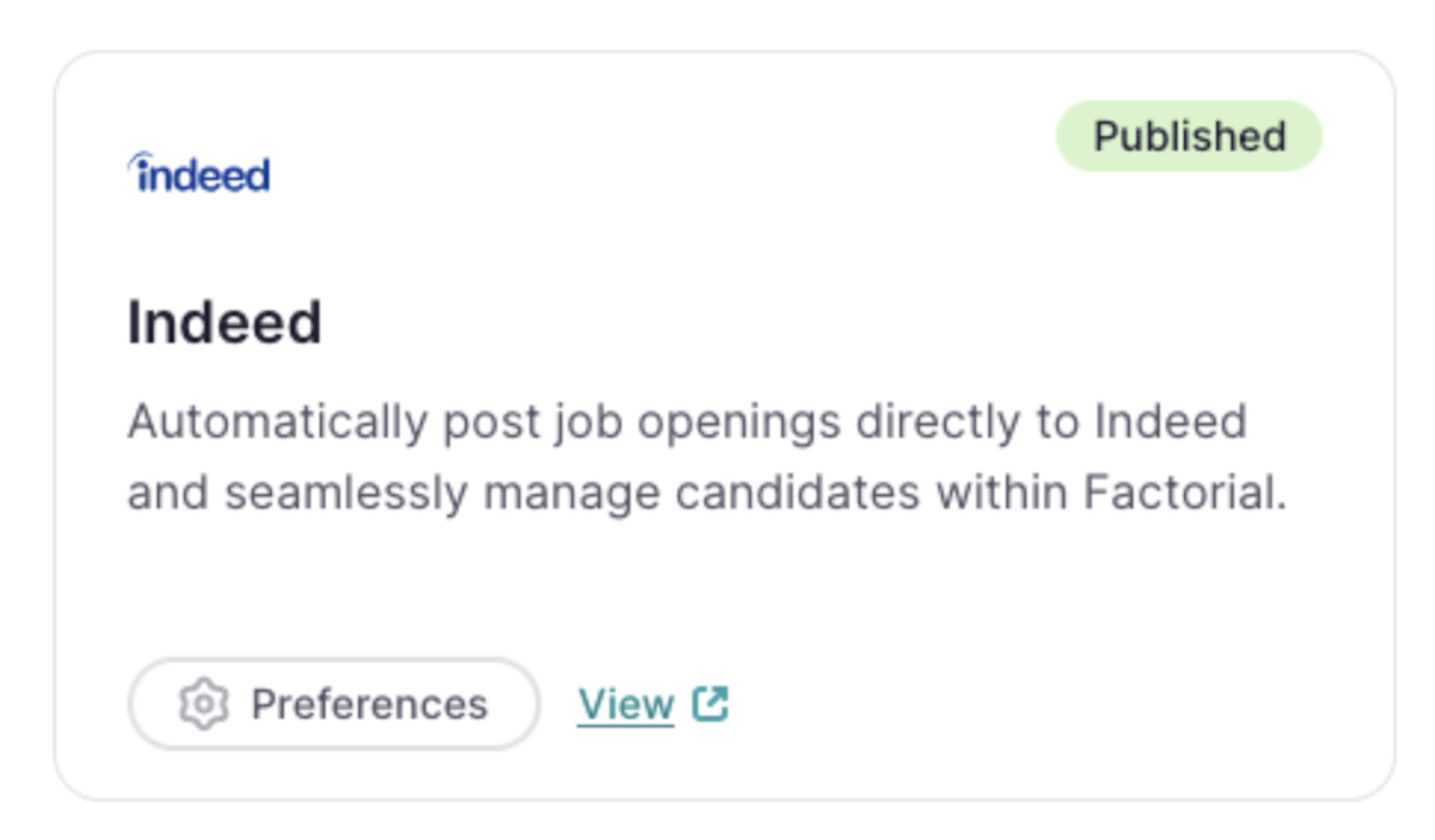Click the gear icon inside Preferences
The image size is (1435, 840).
[203, 704]
